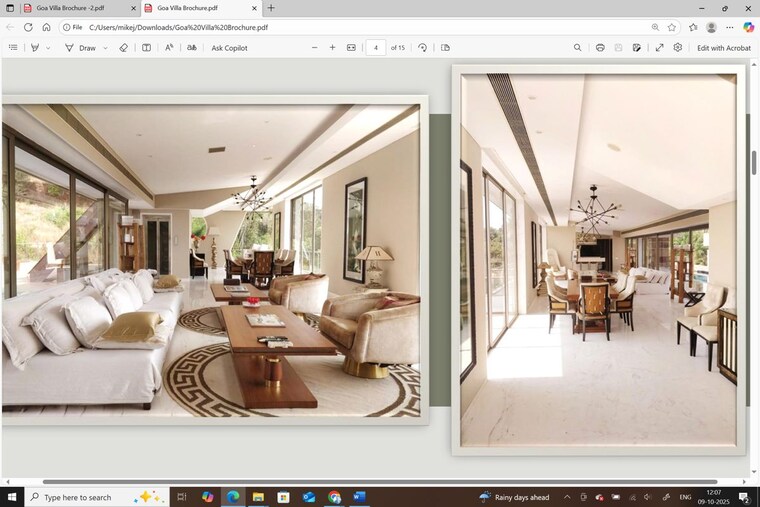Open a new browser tab
760x507 pixels.
[x=271, y=8]
